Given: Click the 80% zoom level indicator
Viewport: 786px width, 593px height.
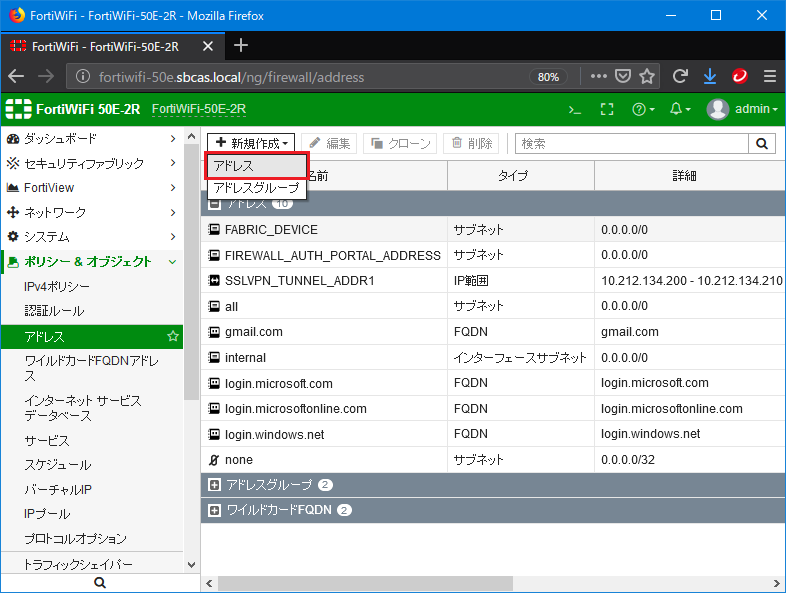Looking at the screenshot, I should pos(548,77).
